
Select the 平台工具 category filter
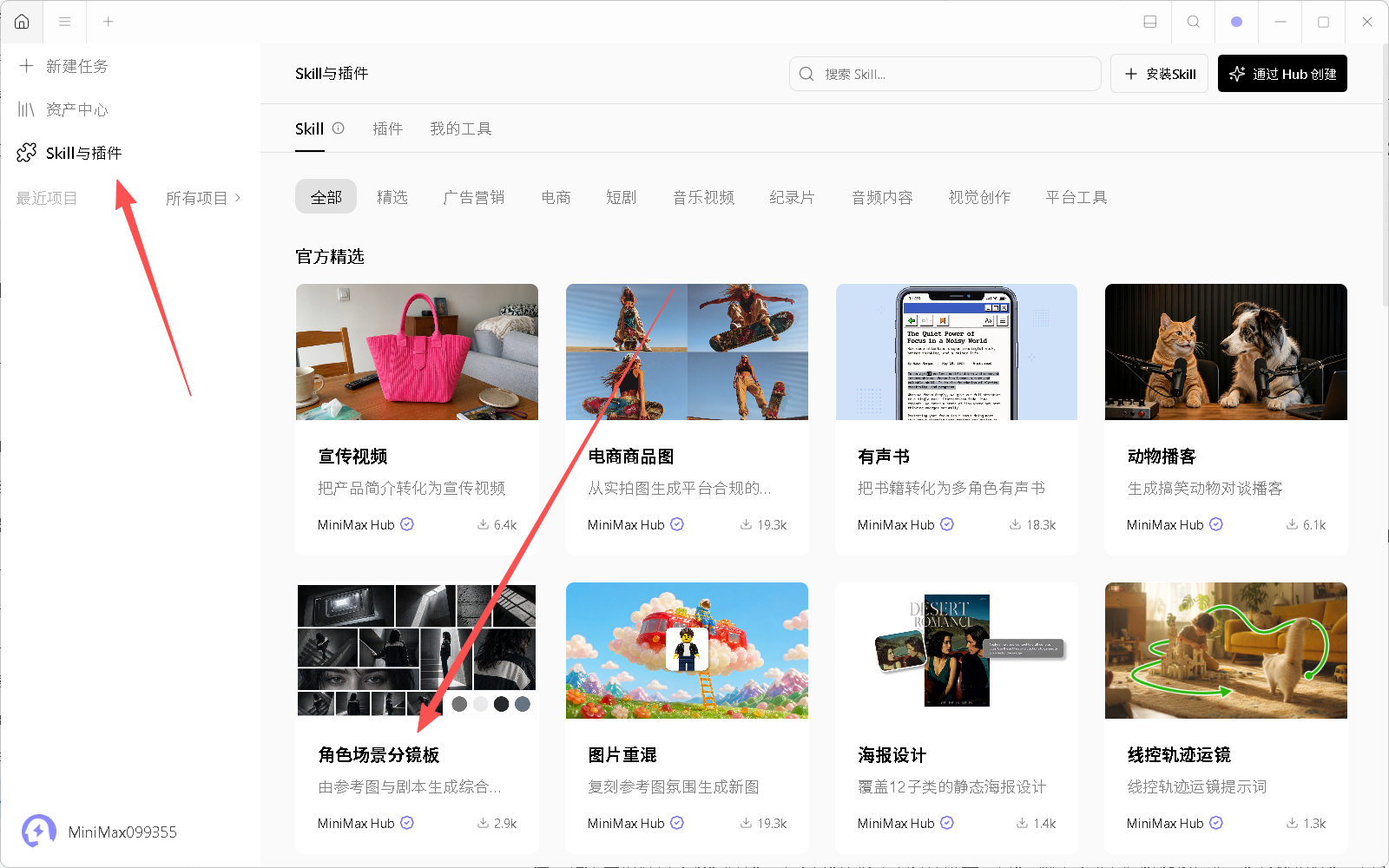tap(1076, 197)
